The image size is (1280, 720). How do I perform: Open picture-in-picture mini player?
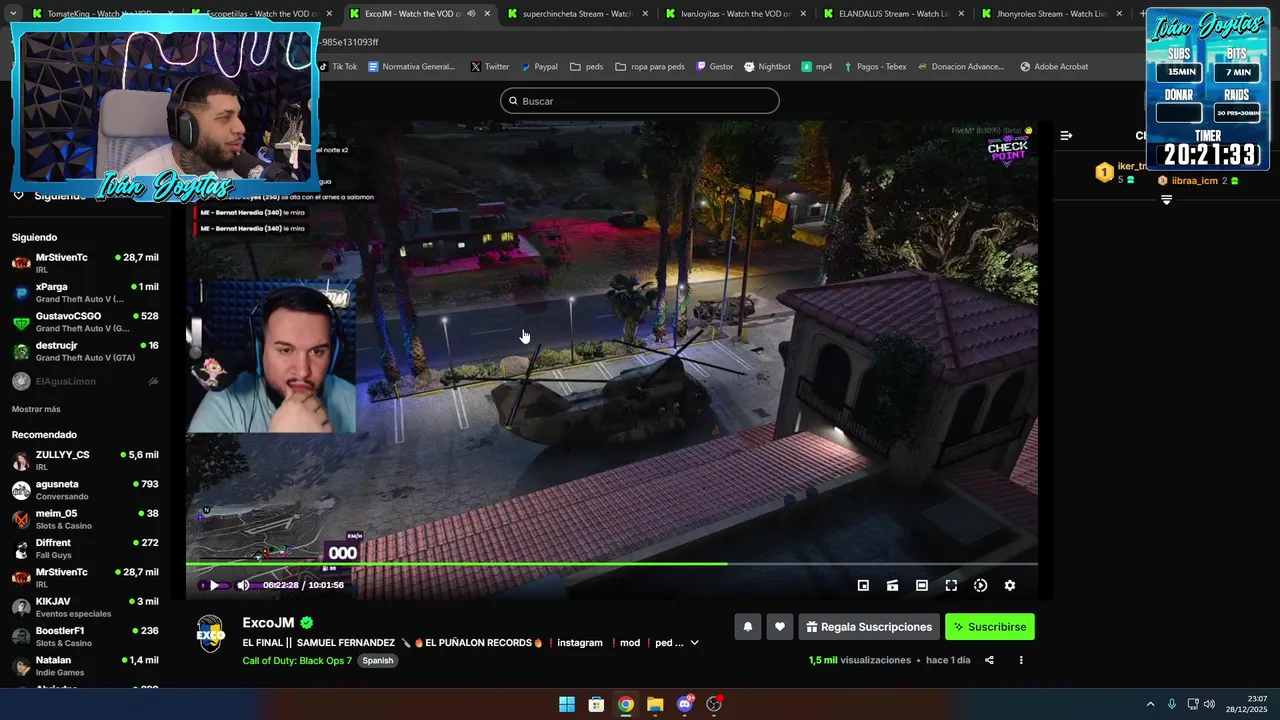[863, 585]
